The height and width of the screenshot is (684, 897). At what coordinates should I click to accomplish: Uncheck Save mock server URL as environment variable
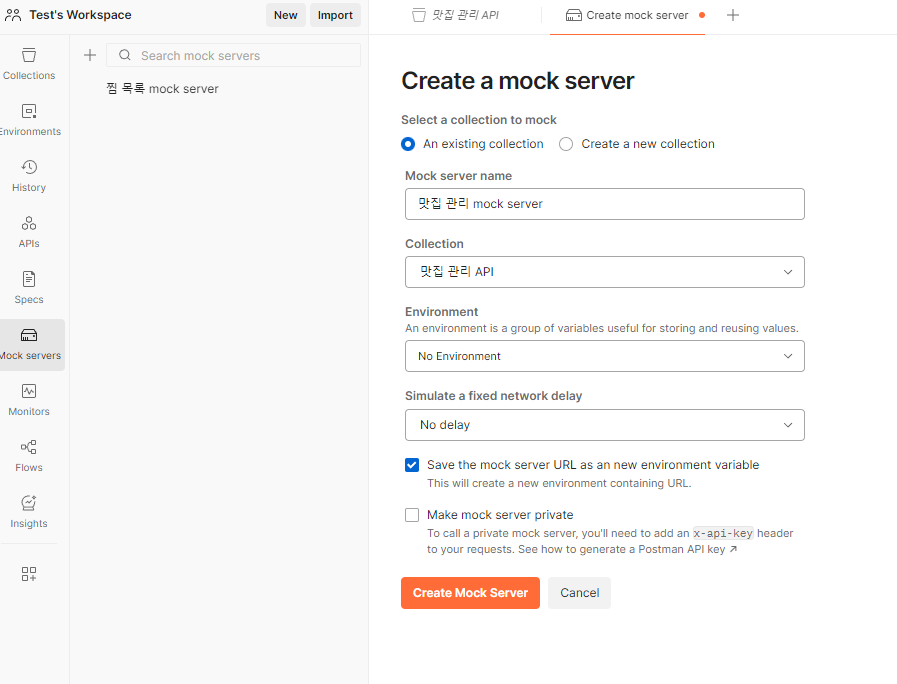tap(412, 465)
